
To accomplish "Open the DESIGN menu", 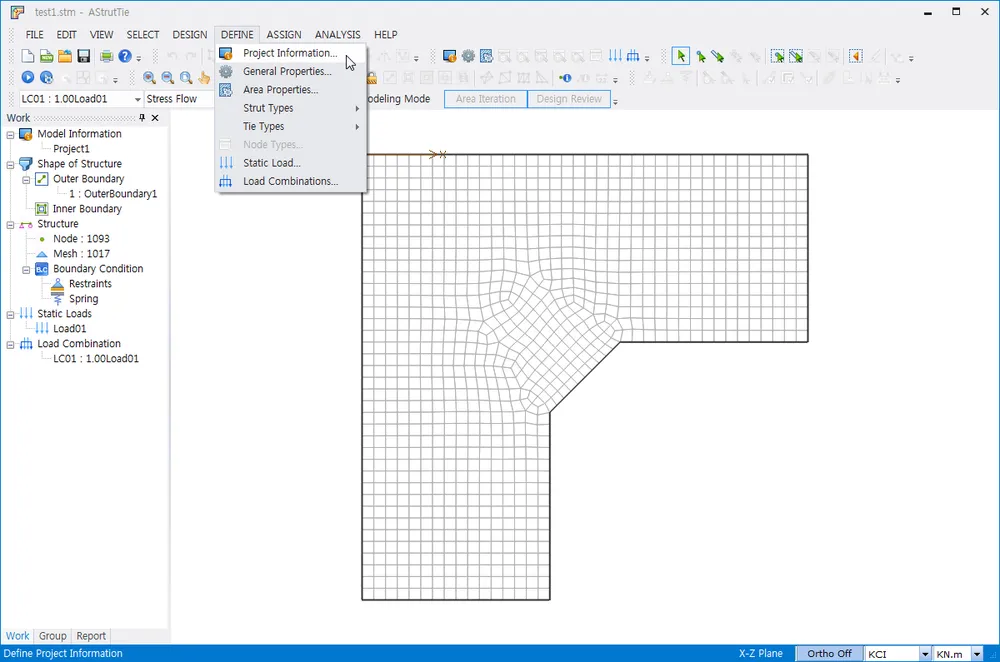I will [189, 34].
